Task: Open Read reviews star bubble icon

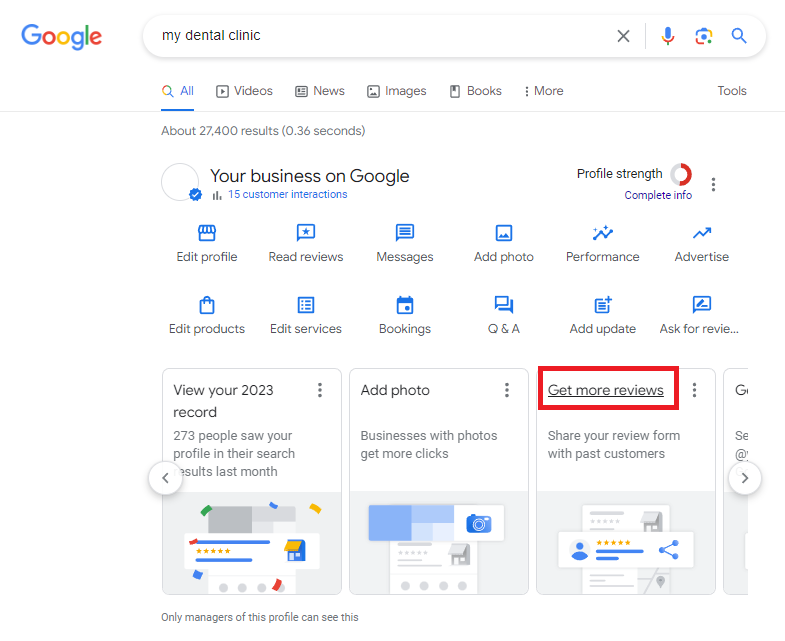Action: coord(306,233)
